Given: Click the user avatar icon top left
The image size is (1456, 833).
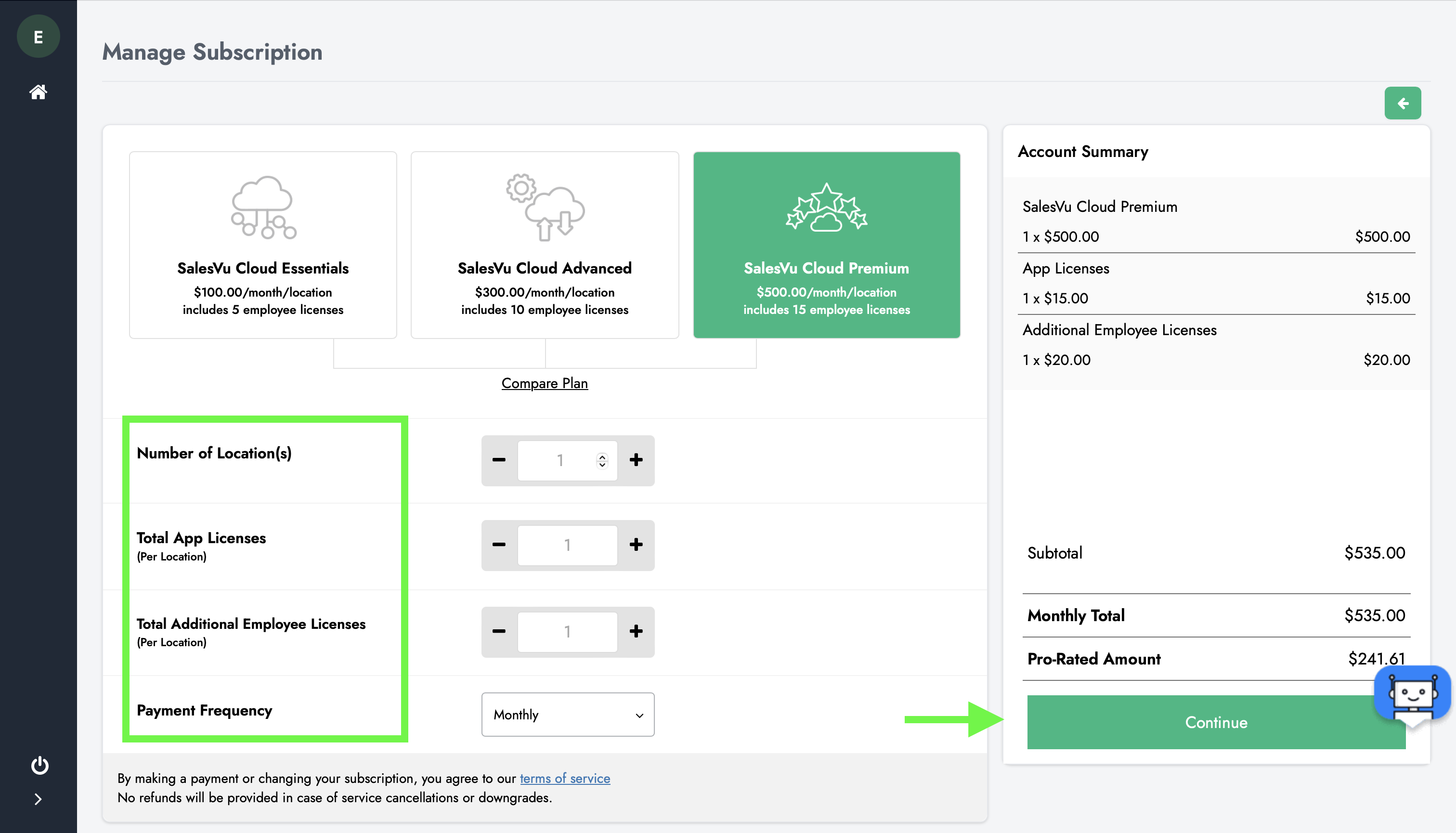Looking at the screenshot, I should point(38,37).
